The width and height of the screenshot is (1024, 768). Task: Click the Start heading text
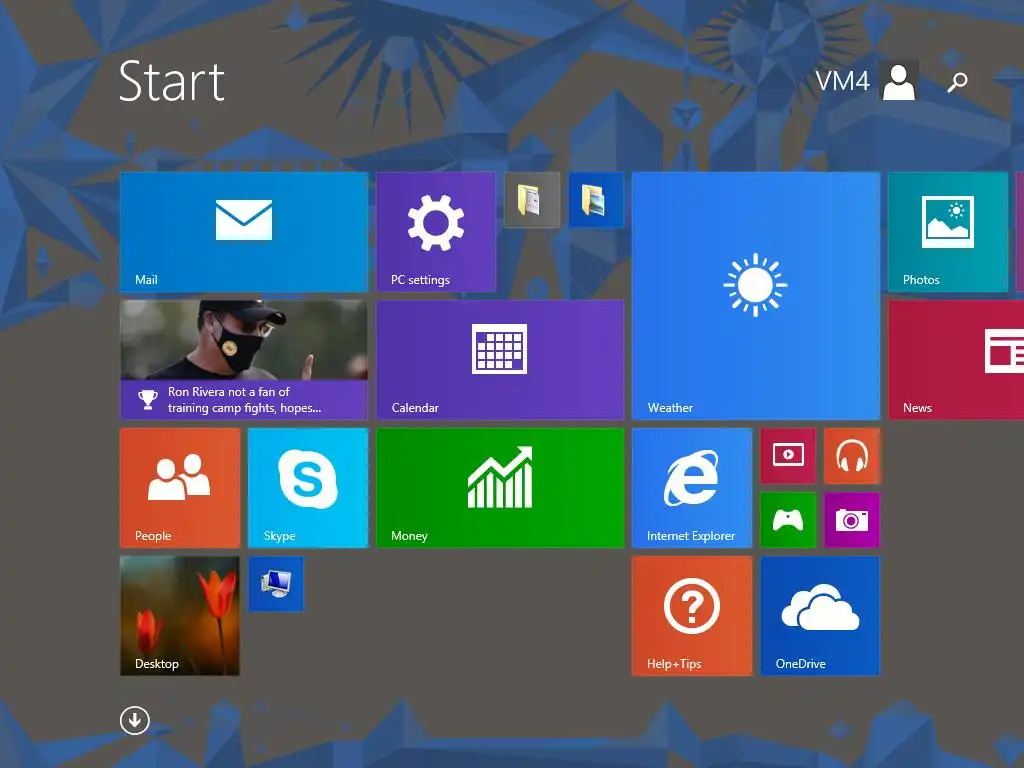[172, 81]
